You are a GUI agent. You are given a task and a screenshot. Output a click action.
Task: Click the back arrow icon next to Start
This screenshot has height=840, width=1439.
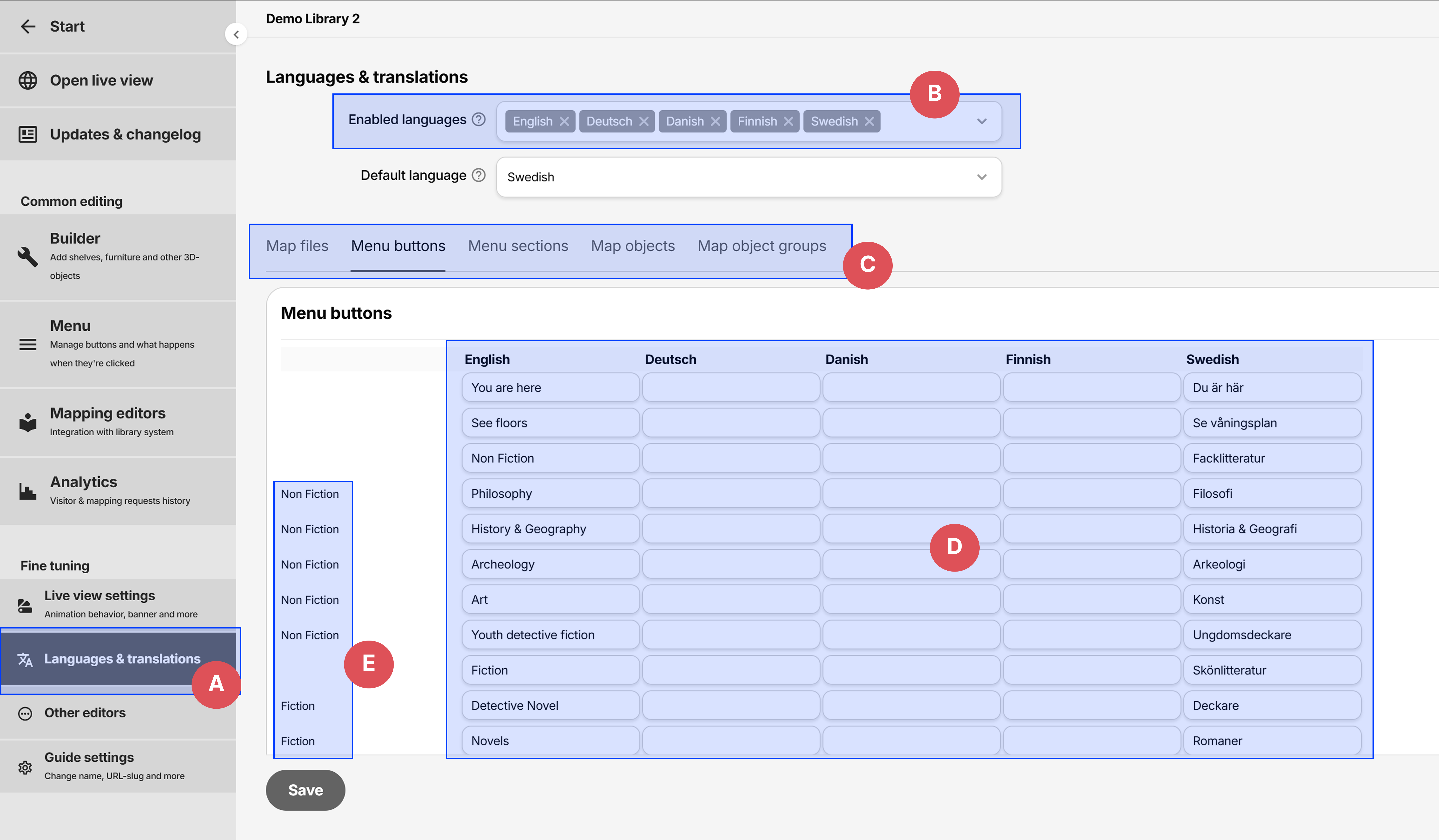click(x=28, y=26)
